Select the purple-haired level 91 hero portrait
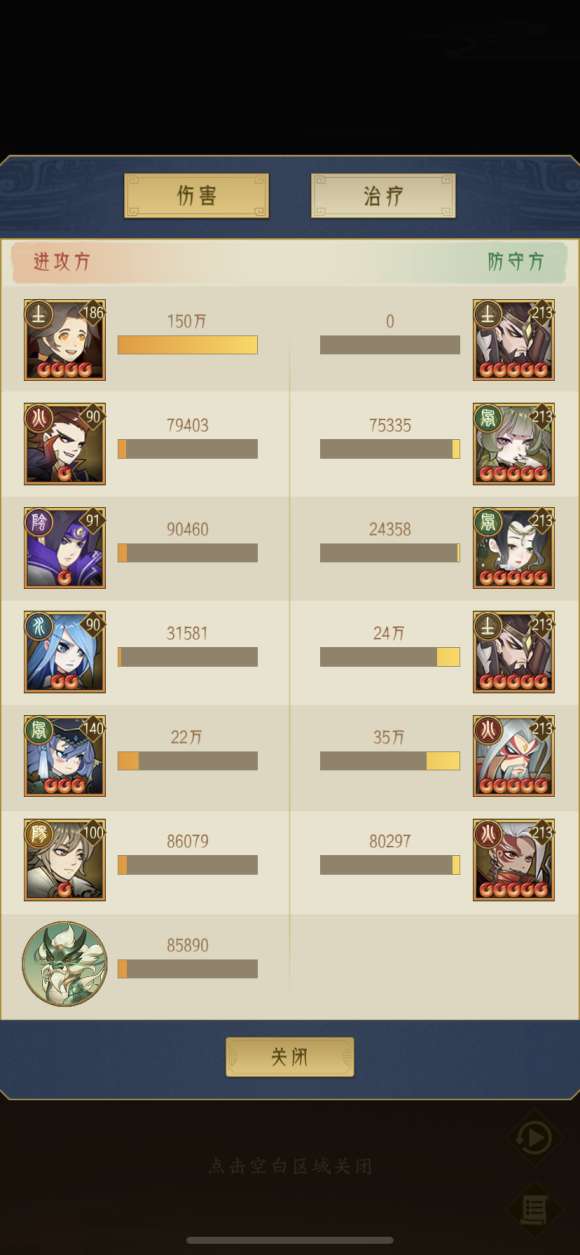Screen dimensions: 580x1255 (65, 548)
